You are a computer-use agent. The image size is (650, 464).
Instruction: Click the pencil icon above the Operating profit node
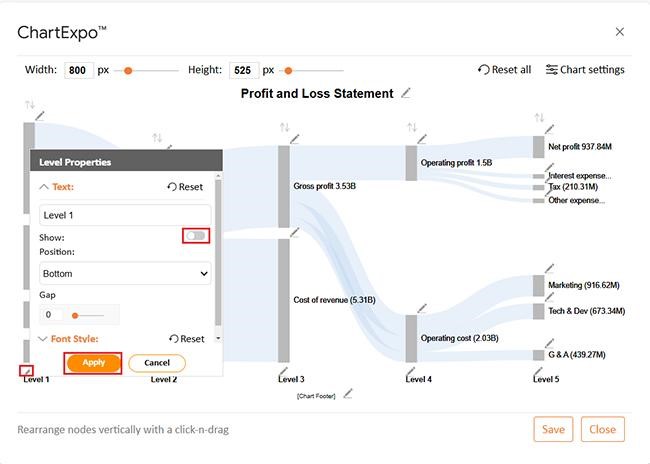tap(421, 139)
